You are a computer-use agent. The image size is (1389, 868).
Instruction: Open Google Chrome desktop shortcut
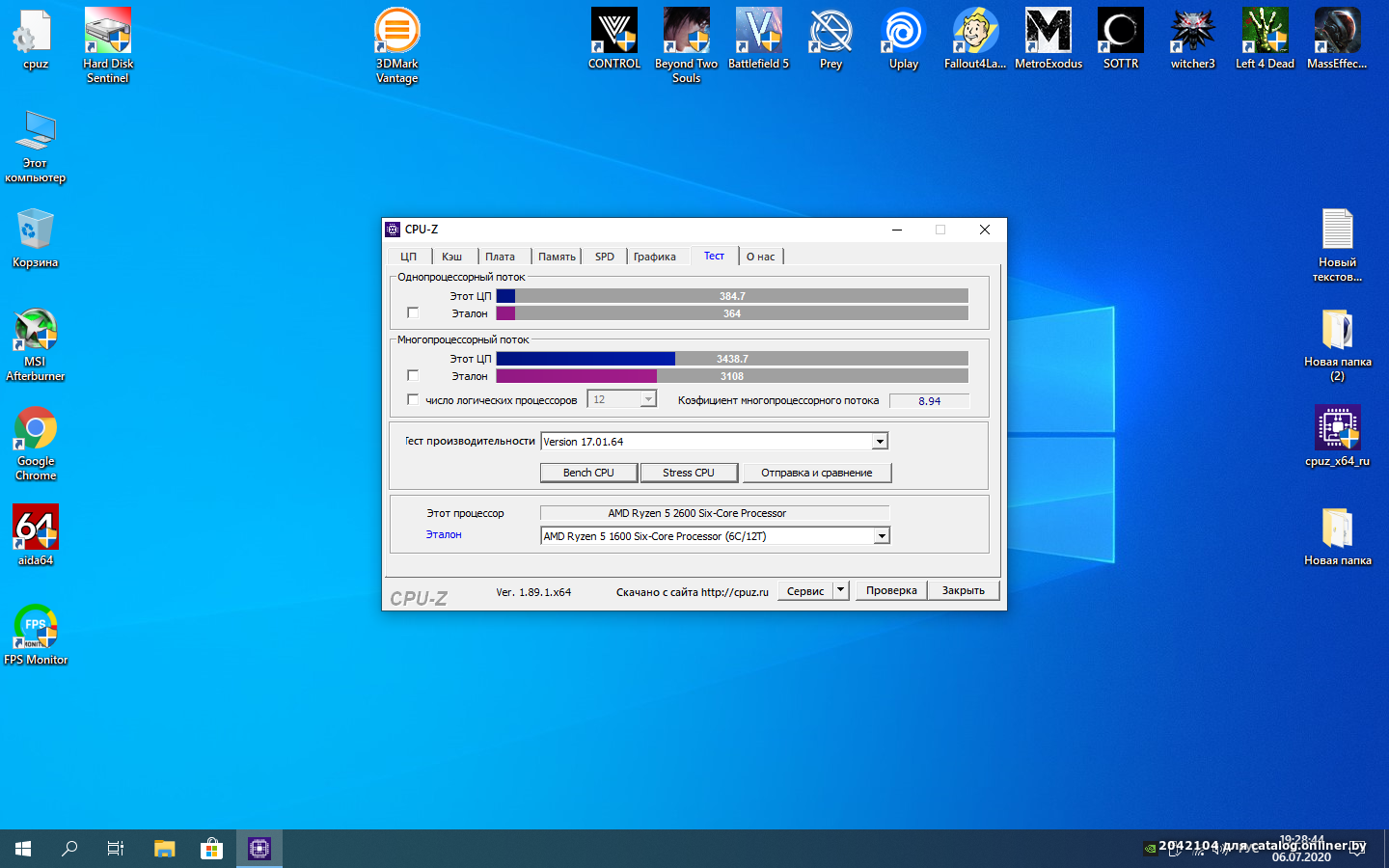point(36,445)
